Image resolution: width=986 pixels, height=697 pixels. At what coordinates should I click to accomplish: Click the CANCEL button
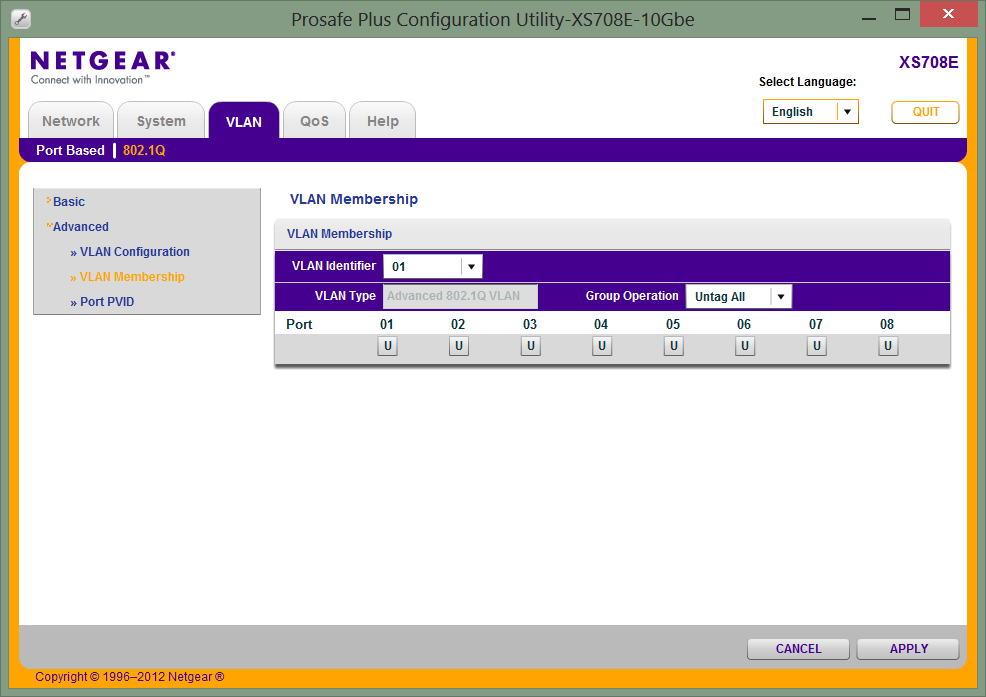click(x=799, y=649)
